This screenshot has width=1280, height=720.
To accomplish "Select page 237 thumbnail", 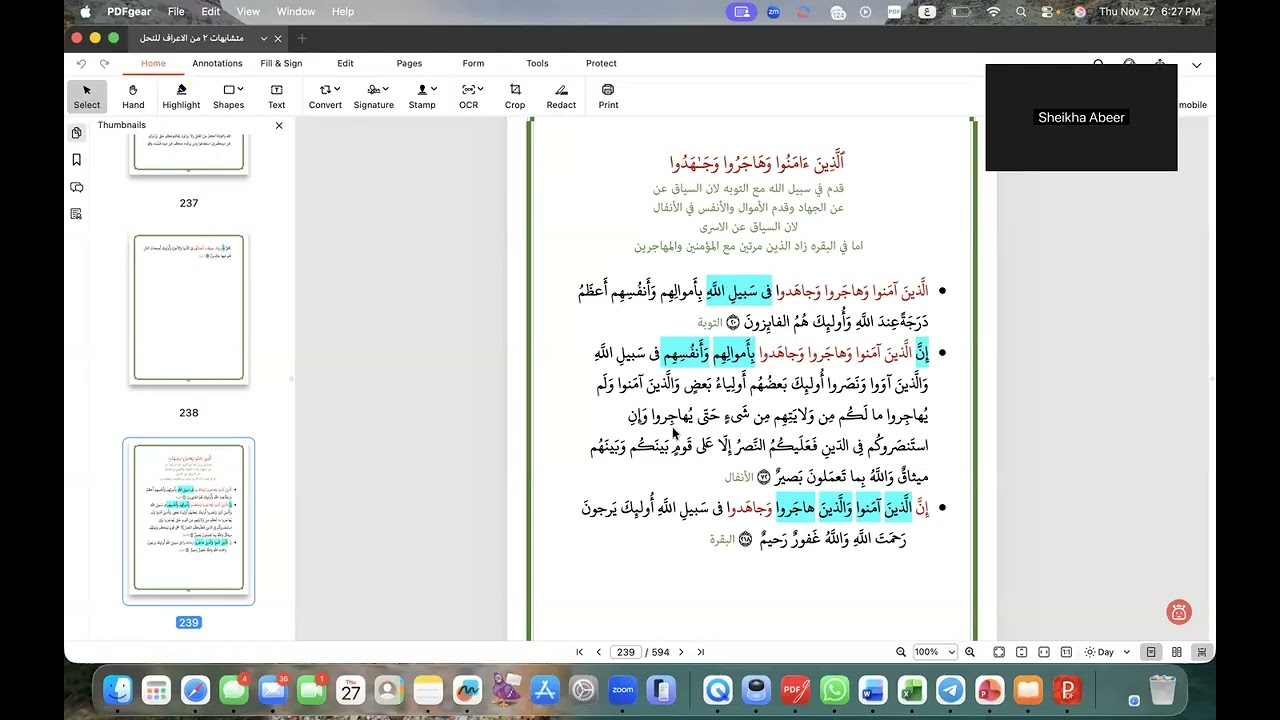I will (189, 155).
